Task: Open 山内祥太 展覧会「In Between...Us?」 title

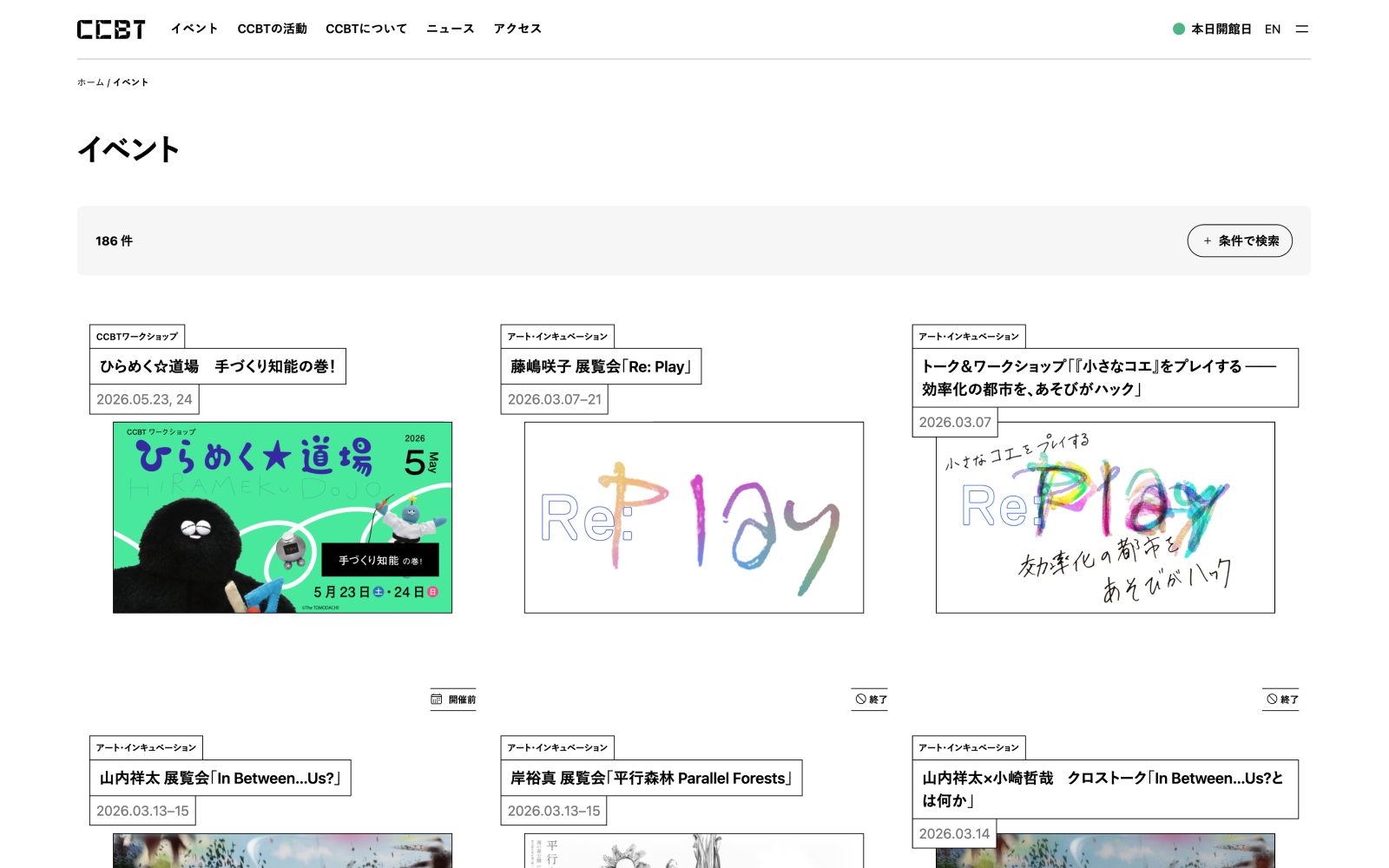Action: [221, 778]
